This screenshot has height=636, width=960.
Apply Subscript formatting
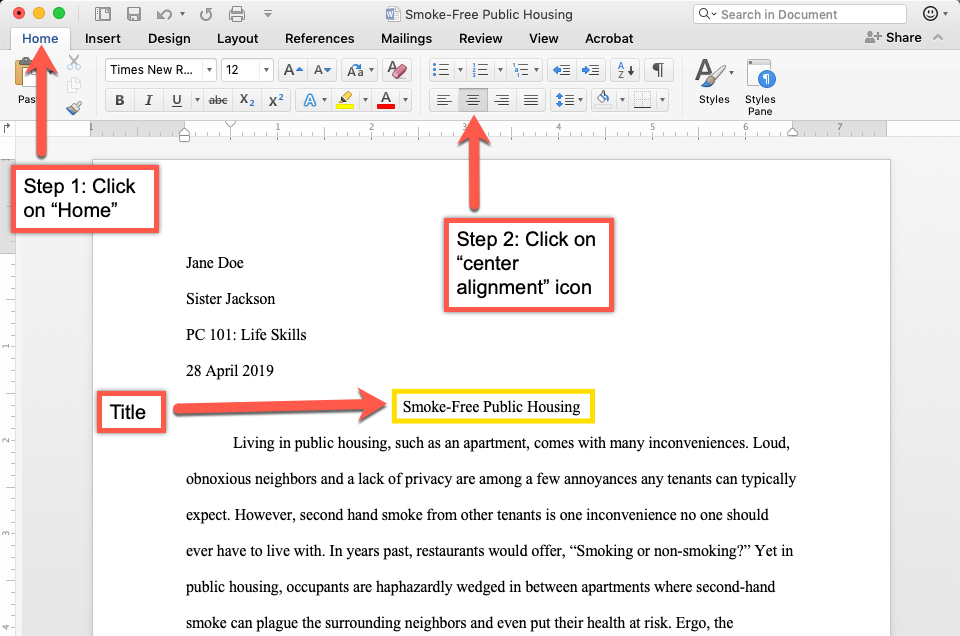tap(247, 100)
